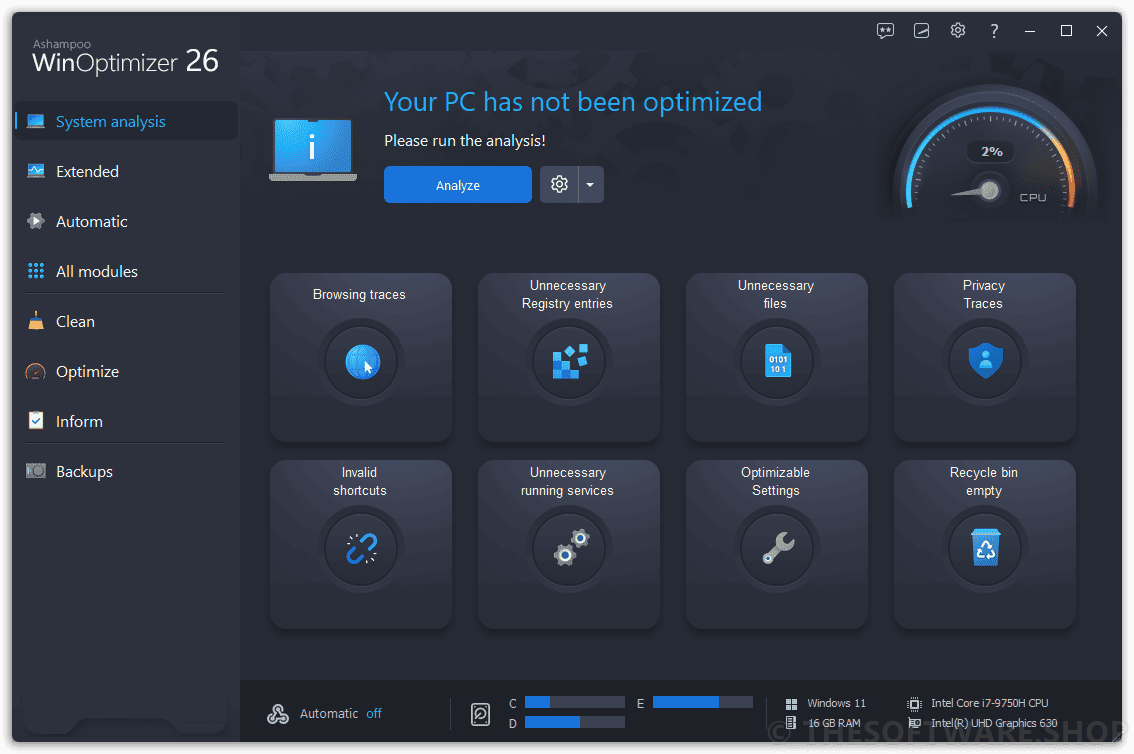Open the feedback chat icon in title bar
The height and width of the screenshot is (754, 1134).
884,31
